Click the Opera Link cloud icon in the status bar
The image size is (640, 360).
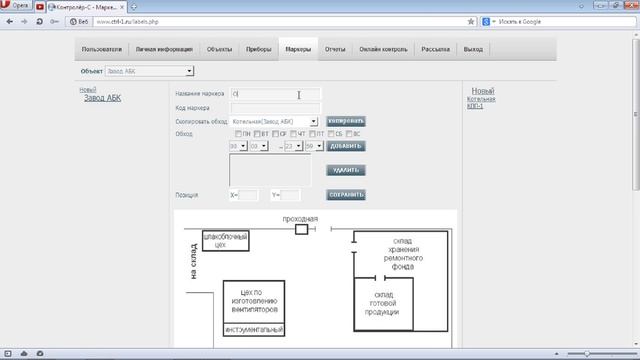[x=24, y=353]
